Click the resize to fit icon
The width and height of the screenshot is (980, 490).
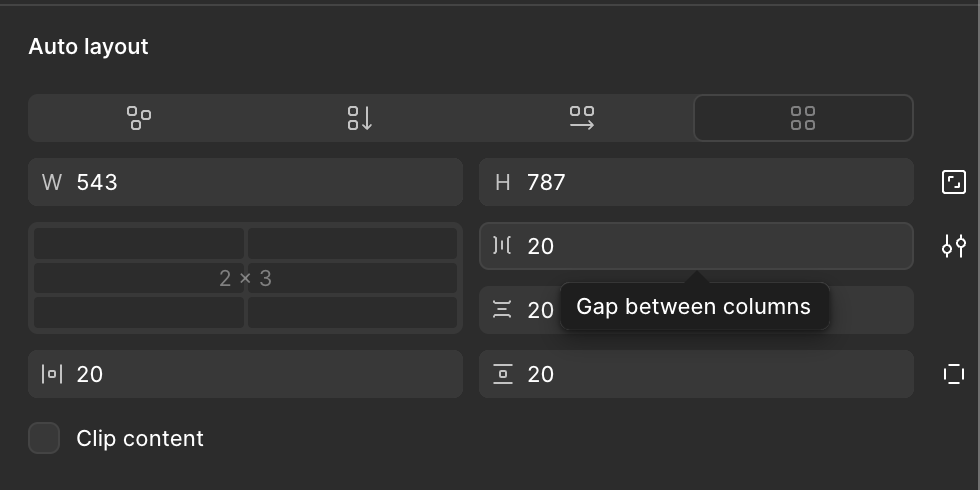coord(954,182)
